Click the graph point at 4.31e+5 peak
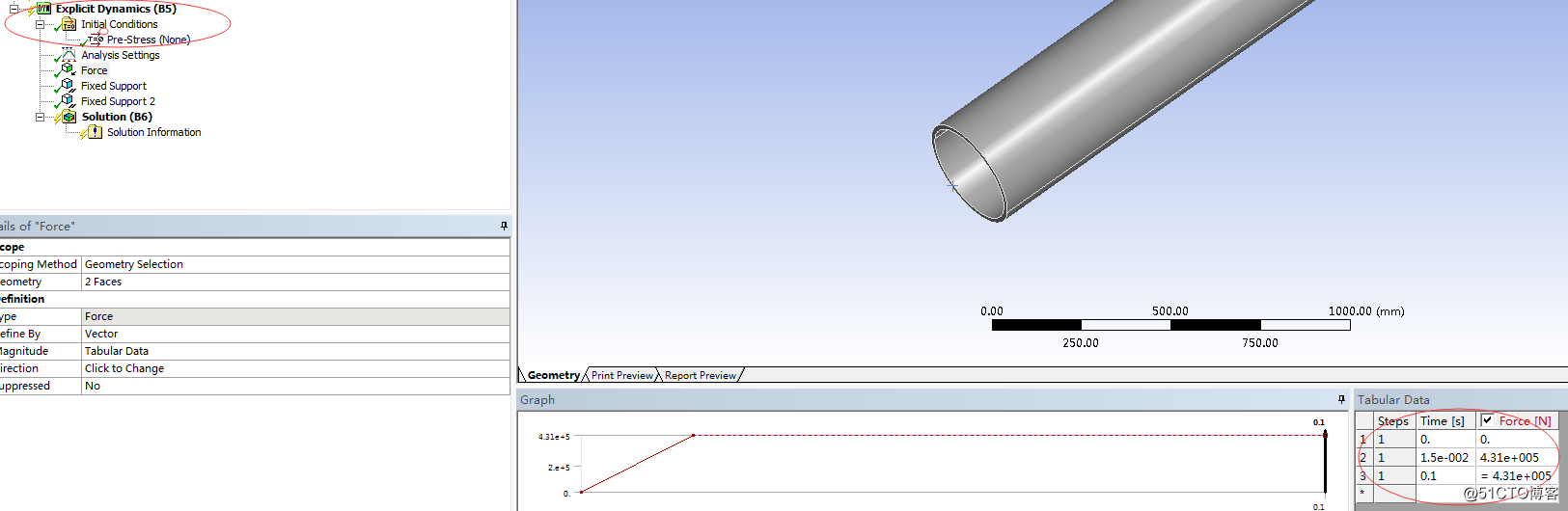The image size is (1568, 511). 694,436
